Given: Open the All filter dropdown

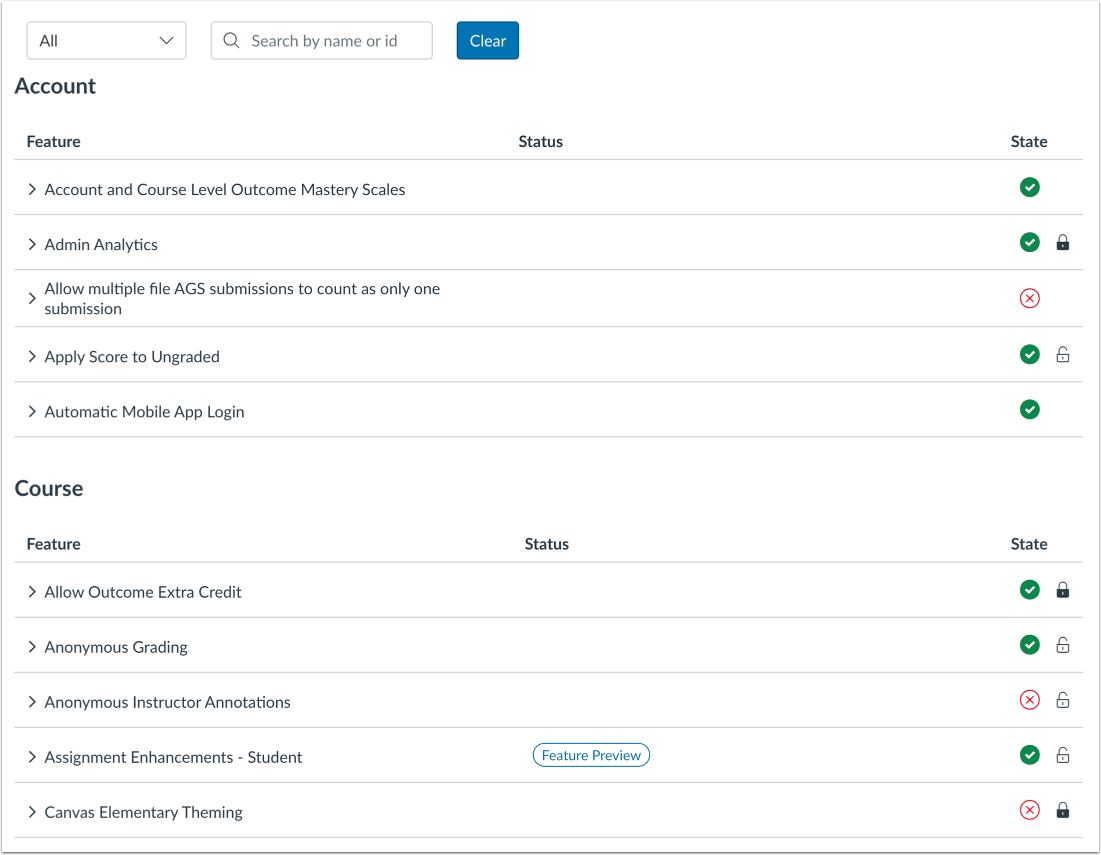Looking at the screenshot, I should tap(106, 40).
